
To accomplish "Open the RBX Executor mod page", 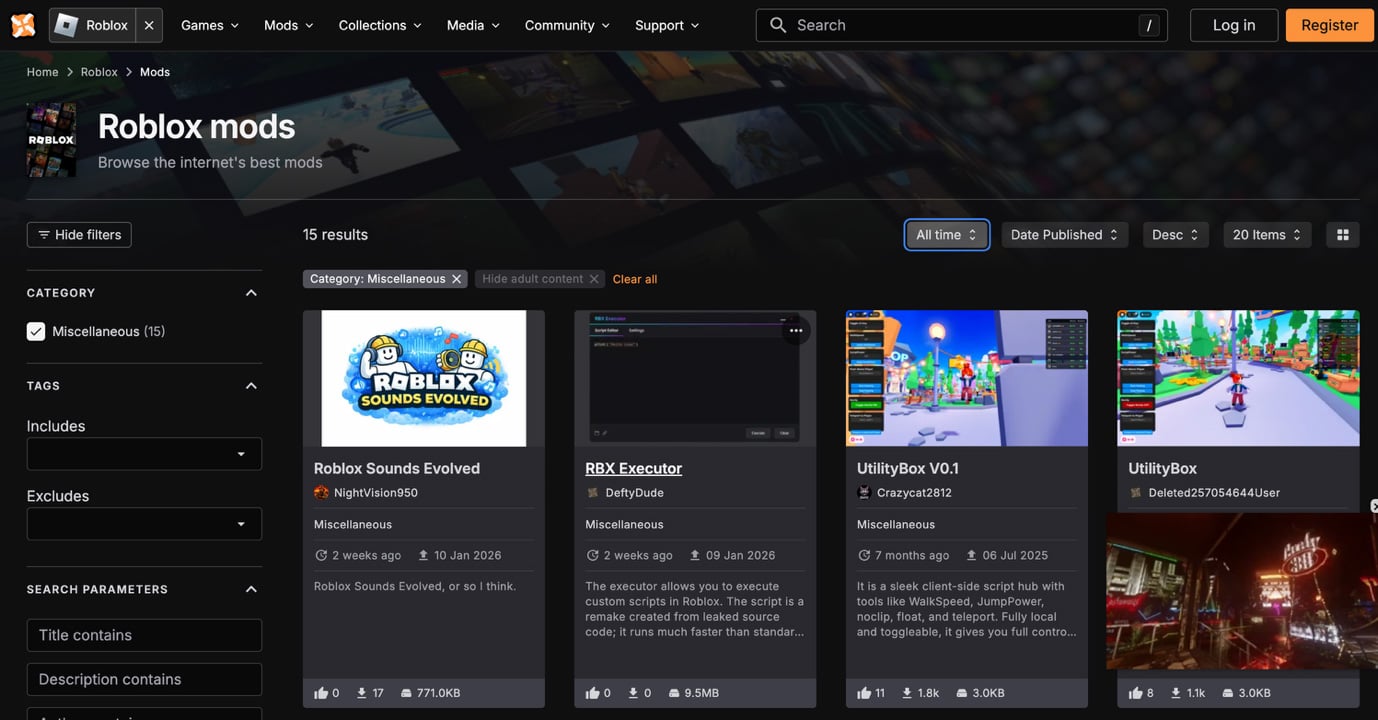I will tap(633, 467).
